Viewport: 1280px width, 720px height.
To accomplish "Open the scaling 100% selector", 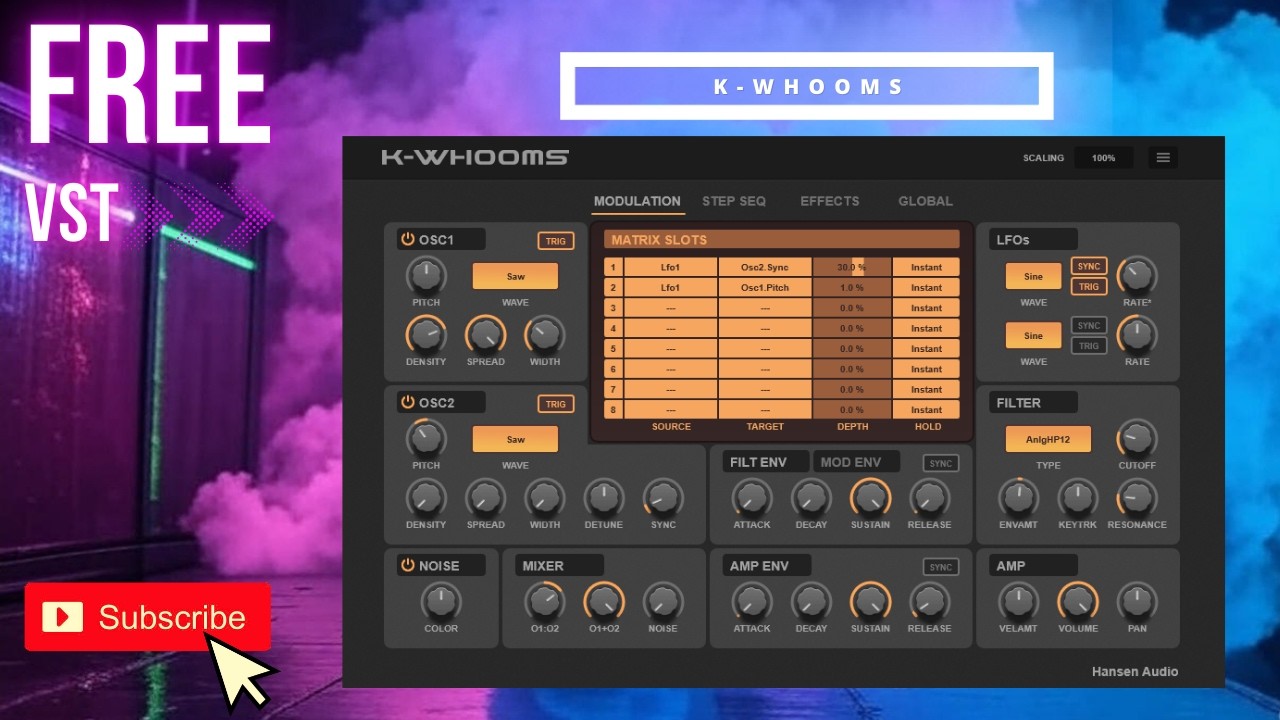I will click(x=1104, y=158).
